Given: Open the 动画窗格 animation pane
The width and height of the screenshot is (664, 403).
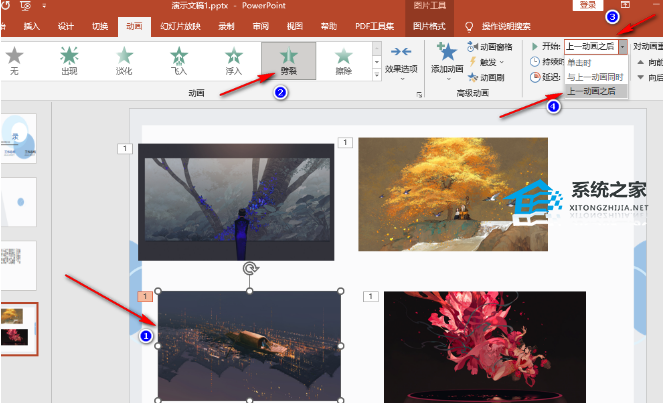Looking at the screenshot, I should pyautogui.click(x=490, y=47).
